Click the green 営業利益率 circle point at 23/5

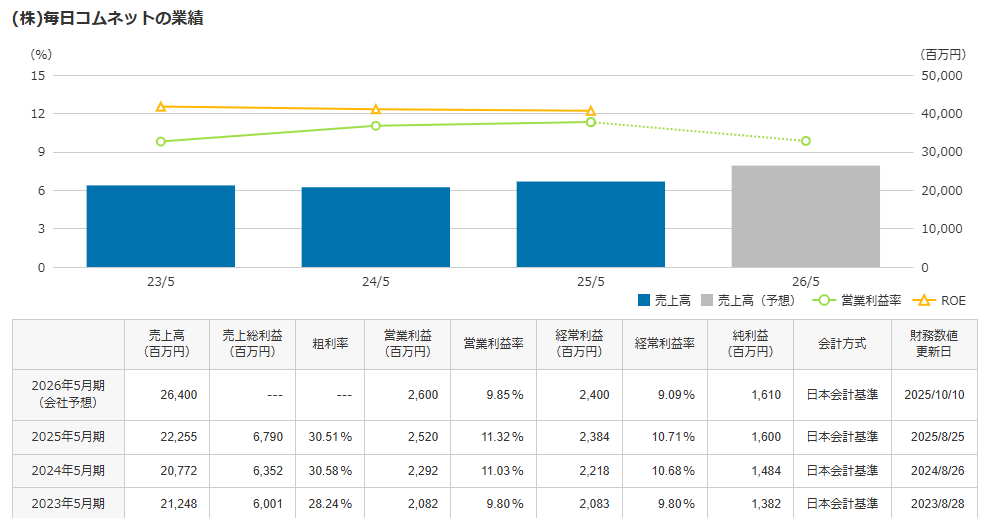pyautogui.click(x=161, y=141)
